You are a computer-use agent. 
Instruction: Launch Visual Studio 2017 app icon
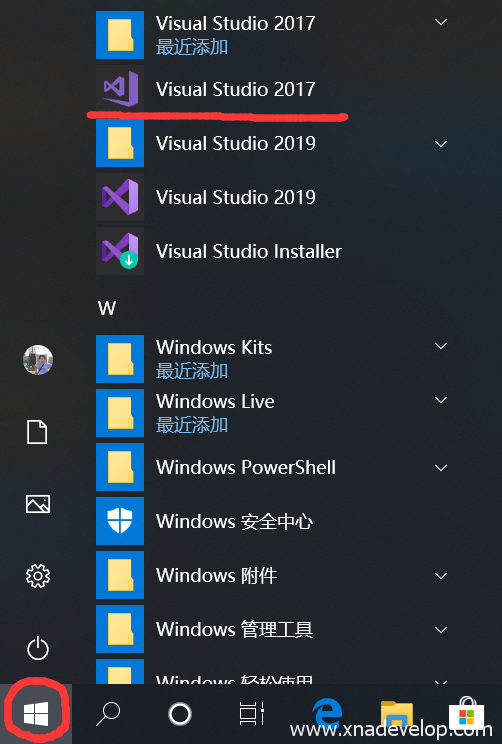pos(120,89)
